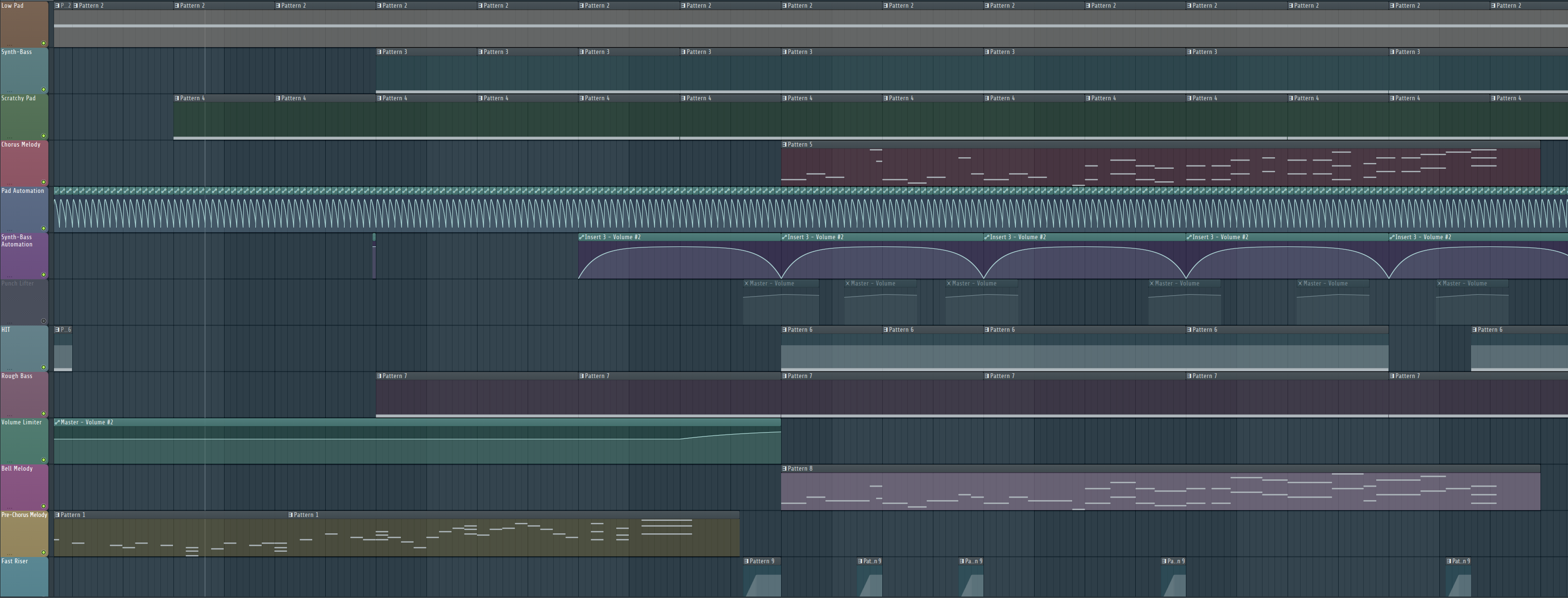Select the Rough Bass track header
Viewport: 1568px width, 598px height.
click(x=25, y=394)
